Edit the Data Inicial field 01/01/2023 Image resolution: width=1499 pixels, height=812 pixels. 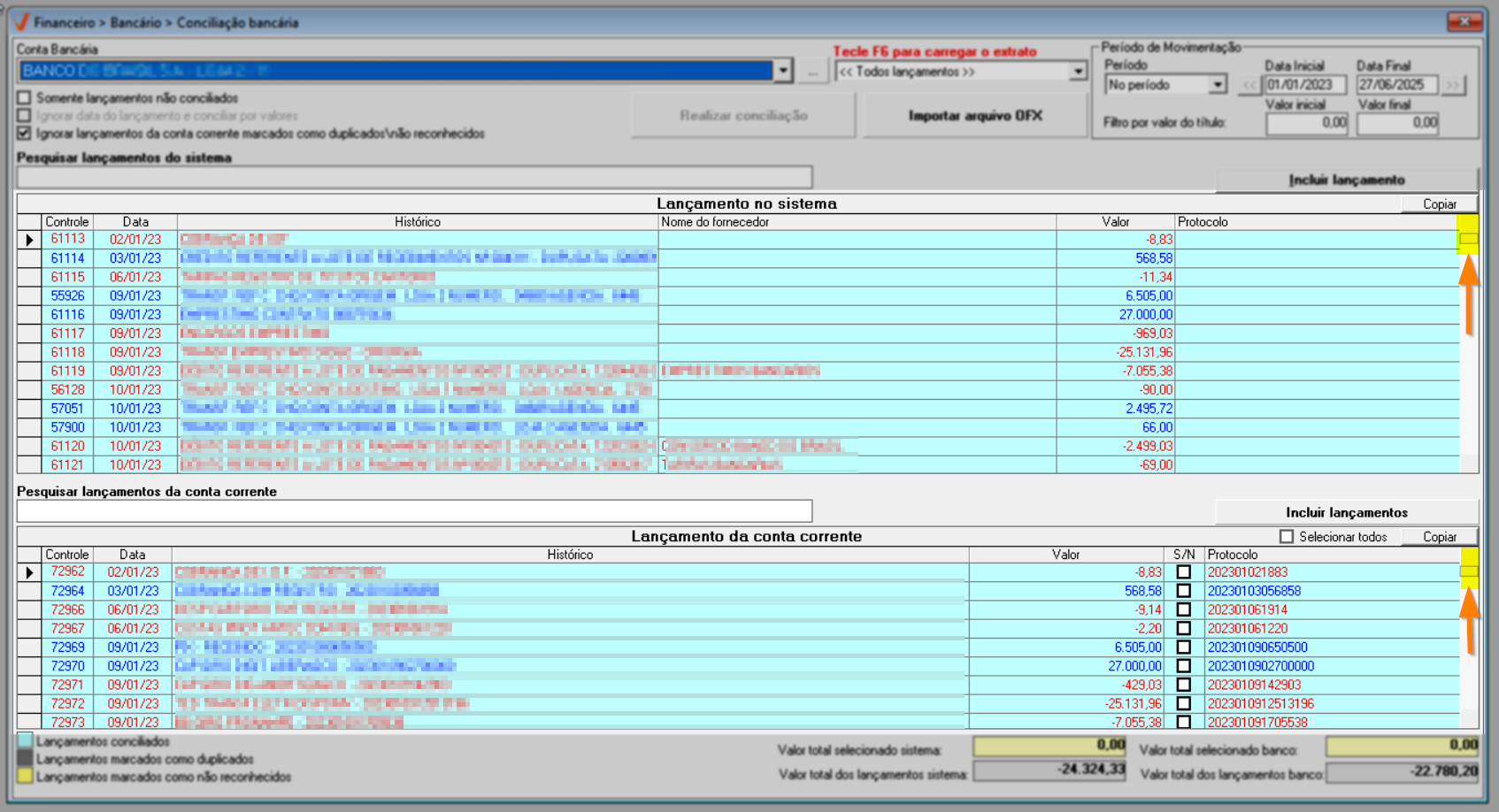(1305, 85)
